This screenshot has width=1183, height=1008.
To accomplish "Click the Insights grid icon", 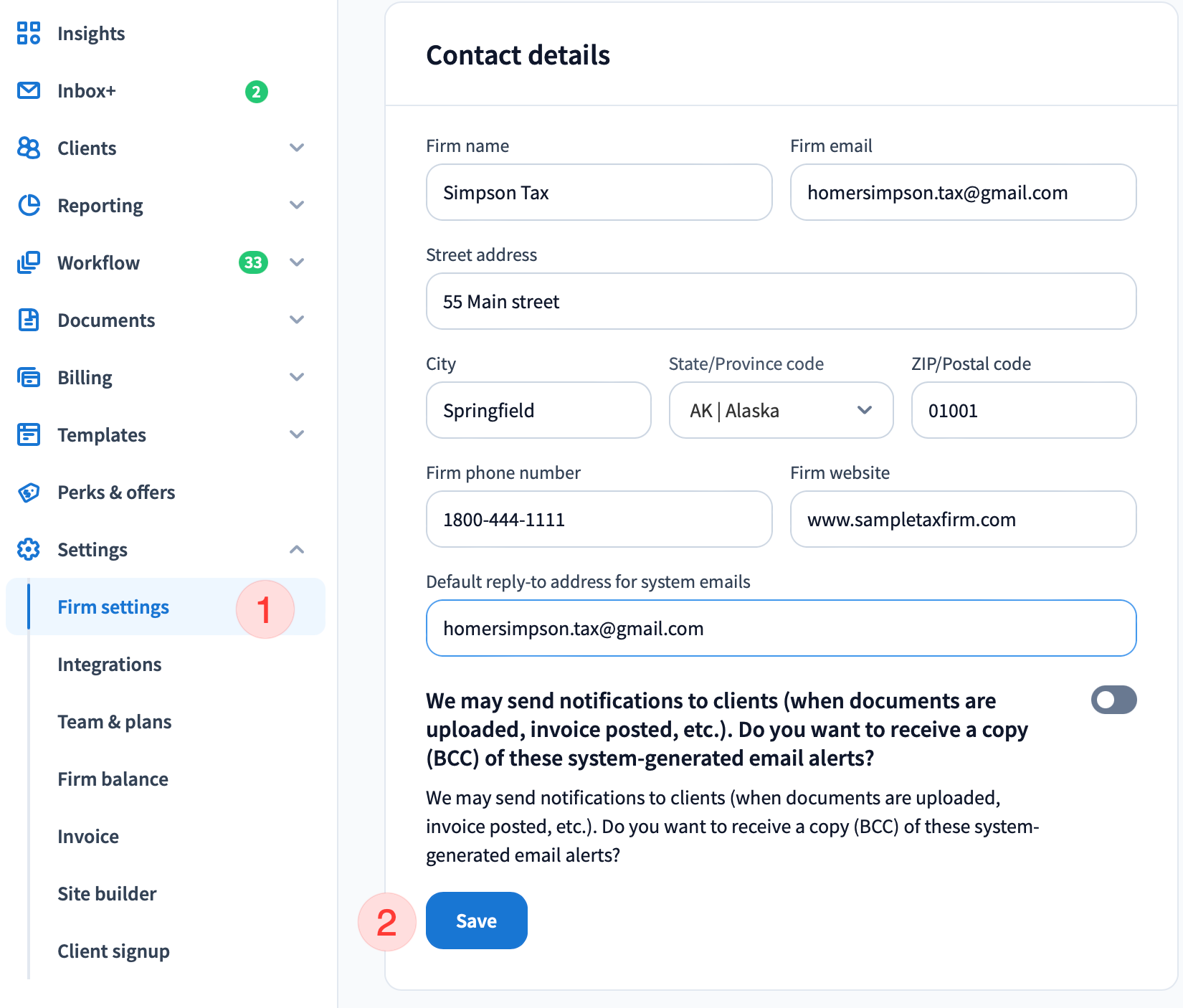I will [29, 33].
